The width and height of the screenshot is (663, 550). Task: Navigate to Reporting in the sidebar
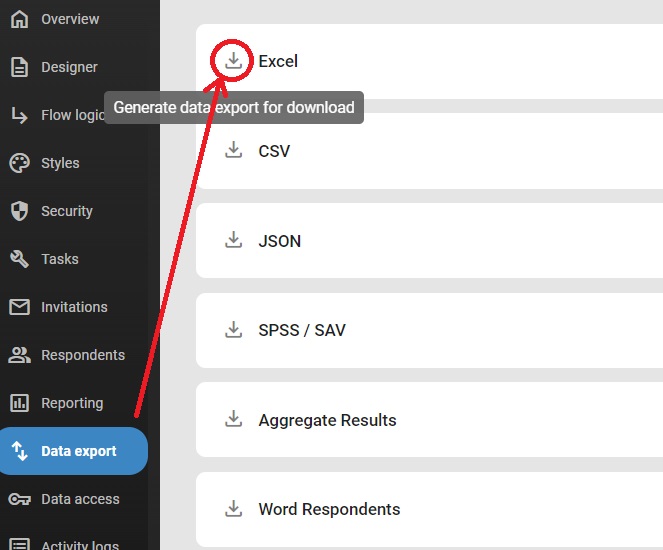pyautogui.click(x=71, y=403)
